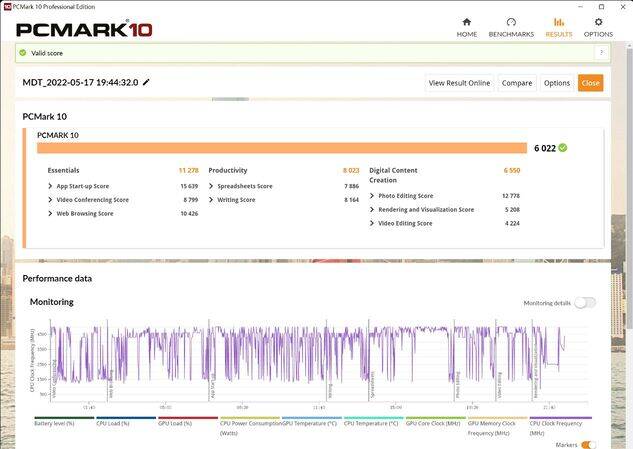This screenshot has height=449, width=633.
Task: Click the Digital Content Creation heading
Action: [393, 175]
